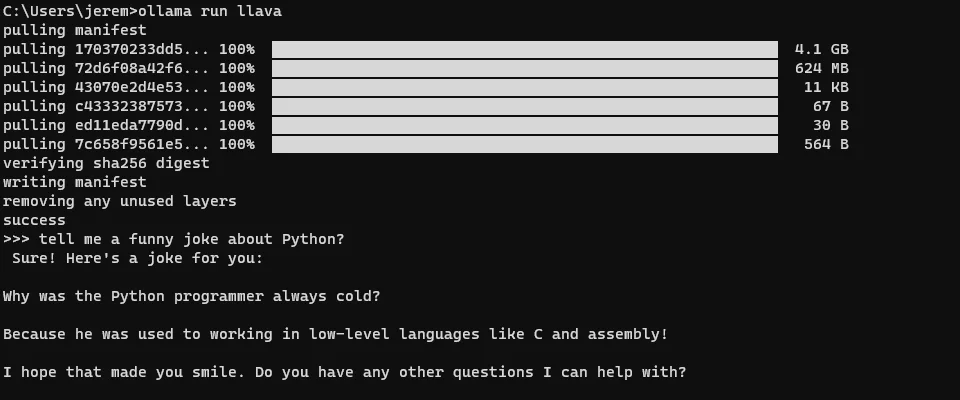Click the 'removing any unused layers' line

coord(119,201)
